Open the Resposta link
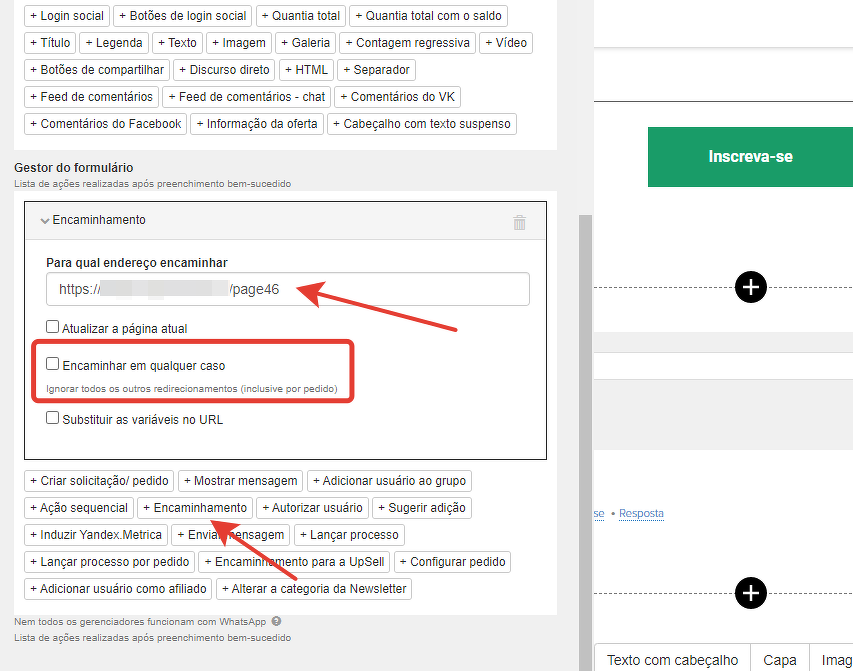 (641, 514)
